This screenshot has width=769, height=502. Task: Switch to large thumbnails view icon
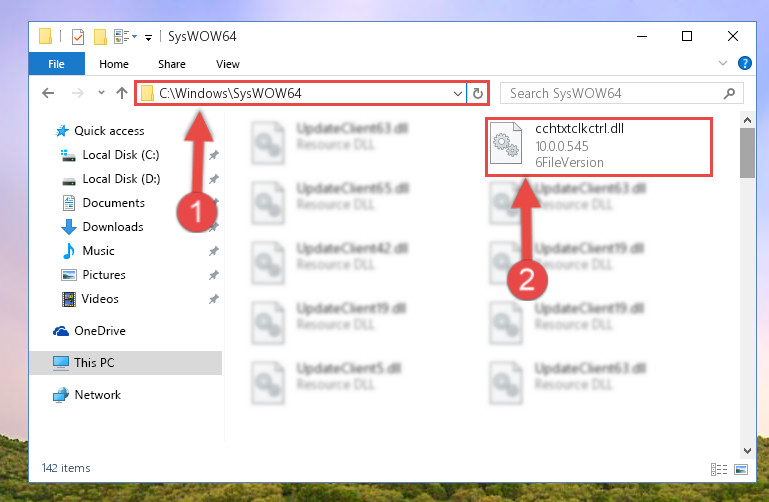[741, 469]
